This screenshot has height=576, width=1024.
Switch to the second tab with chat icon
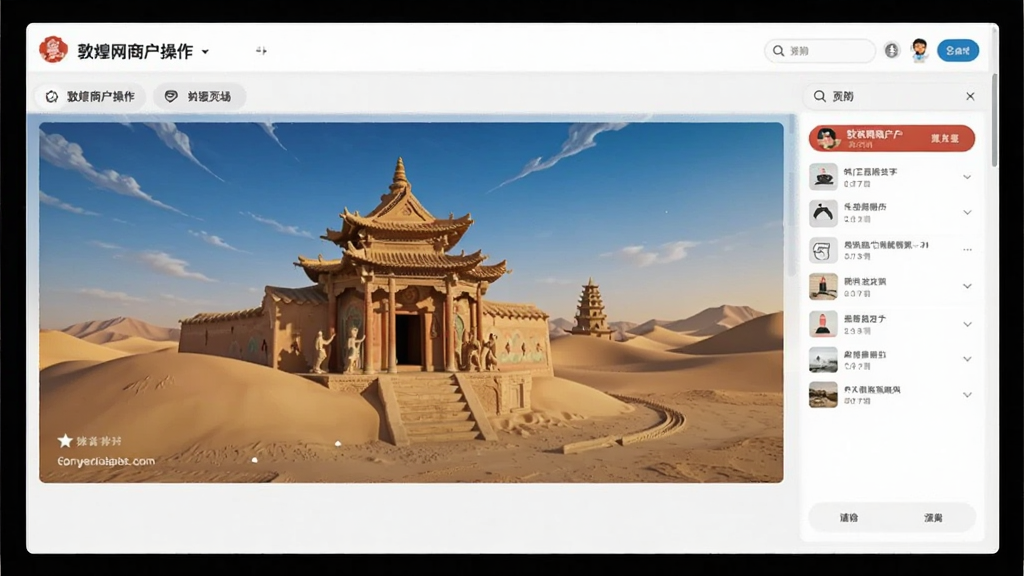[199, 97]
